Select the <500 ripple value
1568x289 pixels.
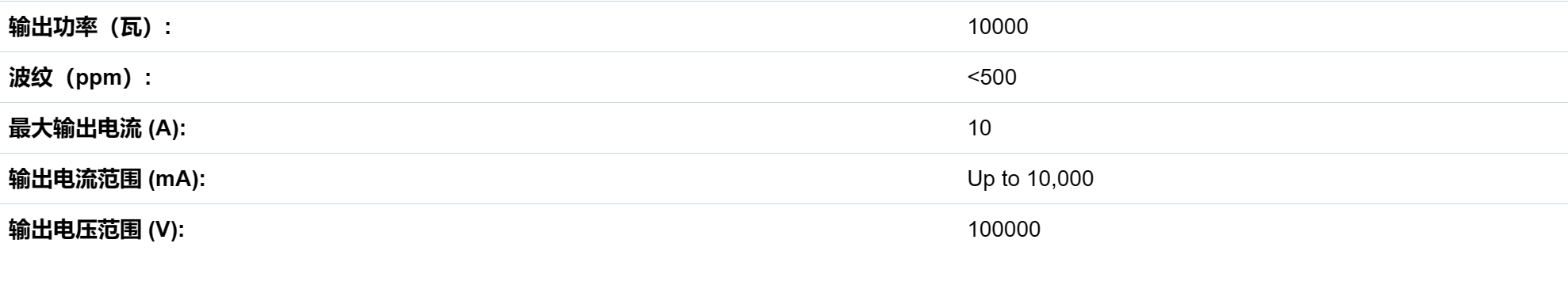pyautogui.click(x=991, y=78)
